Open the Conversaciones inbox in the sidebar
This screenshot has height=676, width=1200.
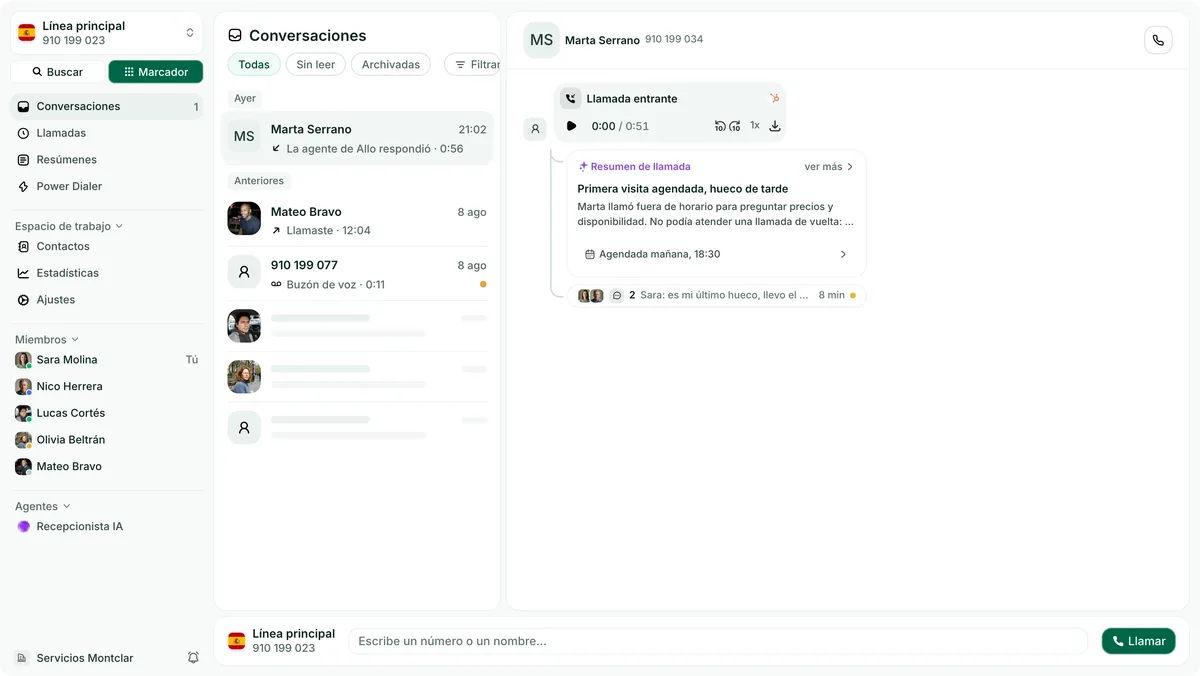coord(106,106)
